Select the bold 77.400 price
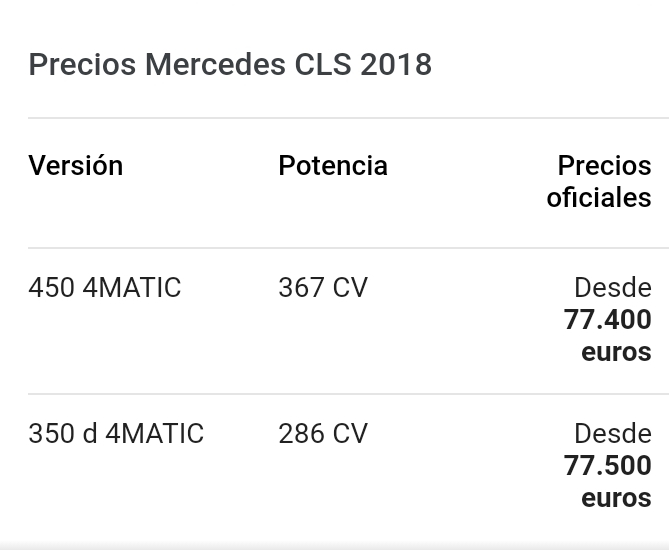The height and width of the screenshot is (554, 669). 607,320
